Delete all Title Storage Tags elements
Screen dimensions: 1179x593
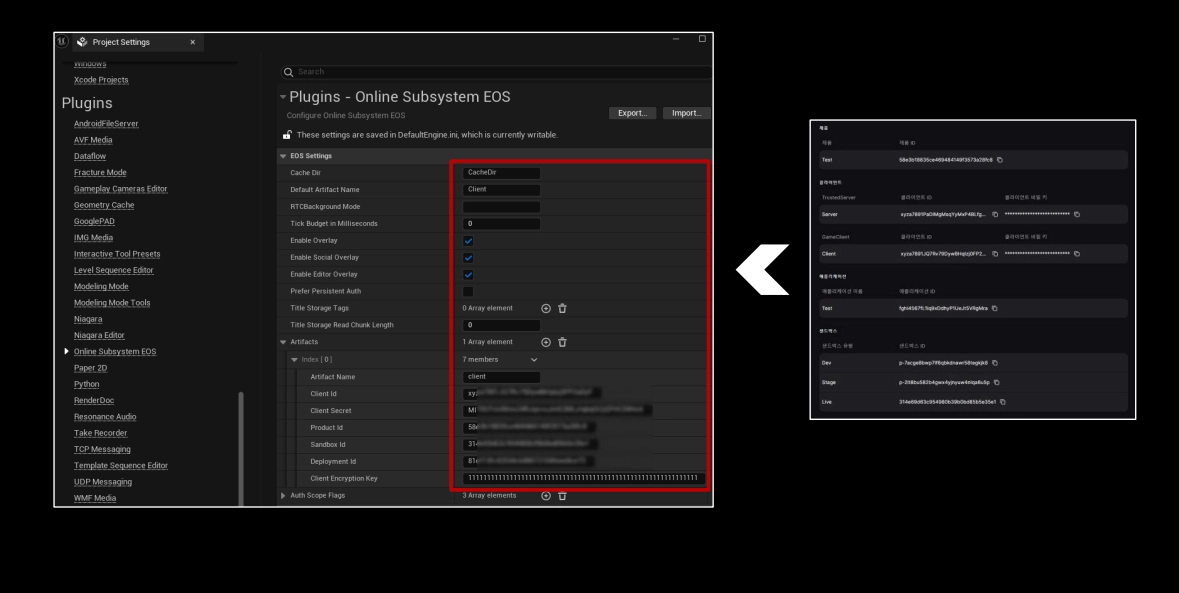tap(562, 308)
